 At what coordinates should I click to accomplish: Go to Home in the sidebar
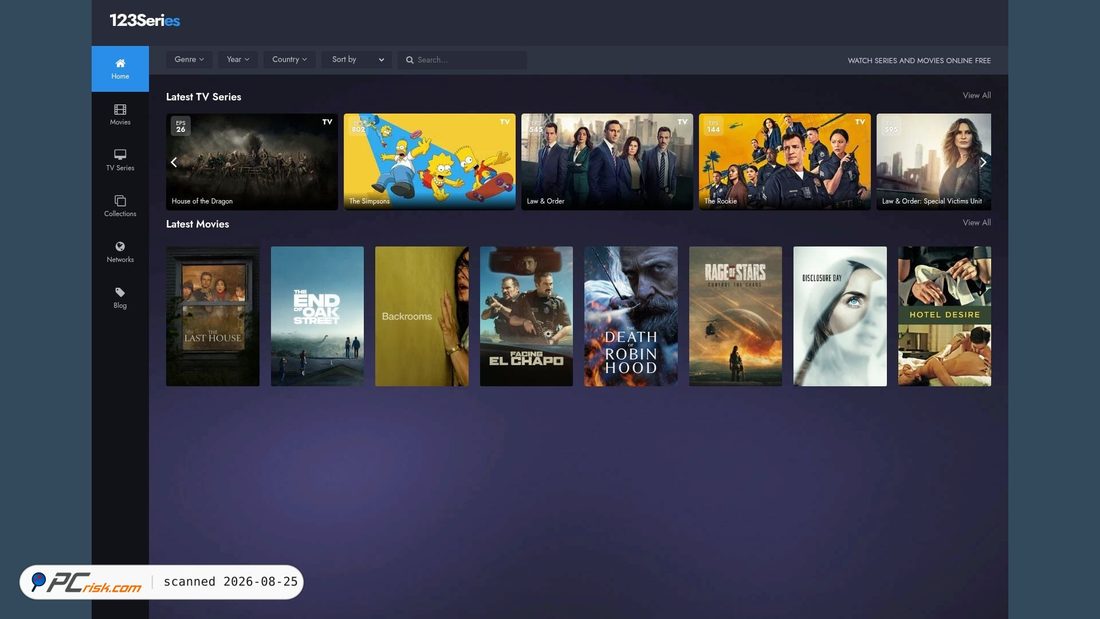point(120,69)
